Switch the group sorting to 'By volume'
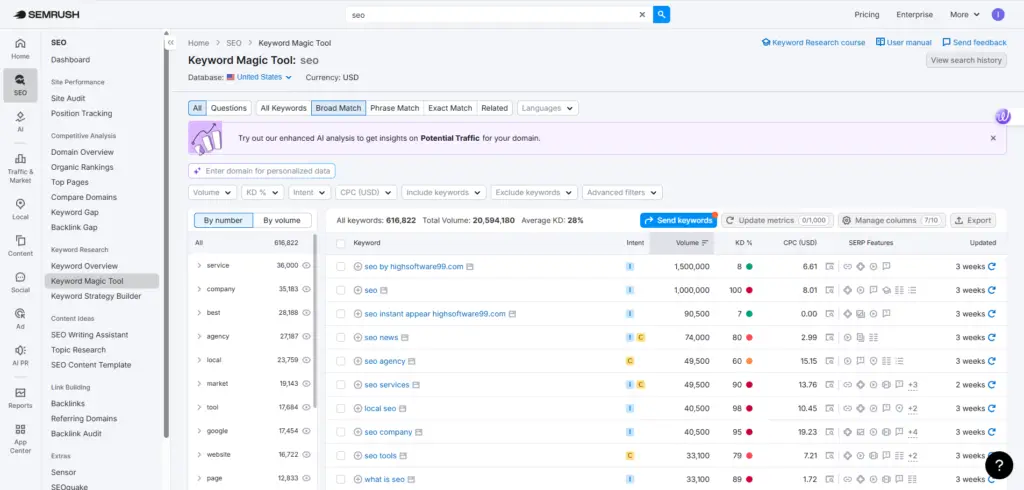1024x490 pixels. tap(282, 220)
